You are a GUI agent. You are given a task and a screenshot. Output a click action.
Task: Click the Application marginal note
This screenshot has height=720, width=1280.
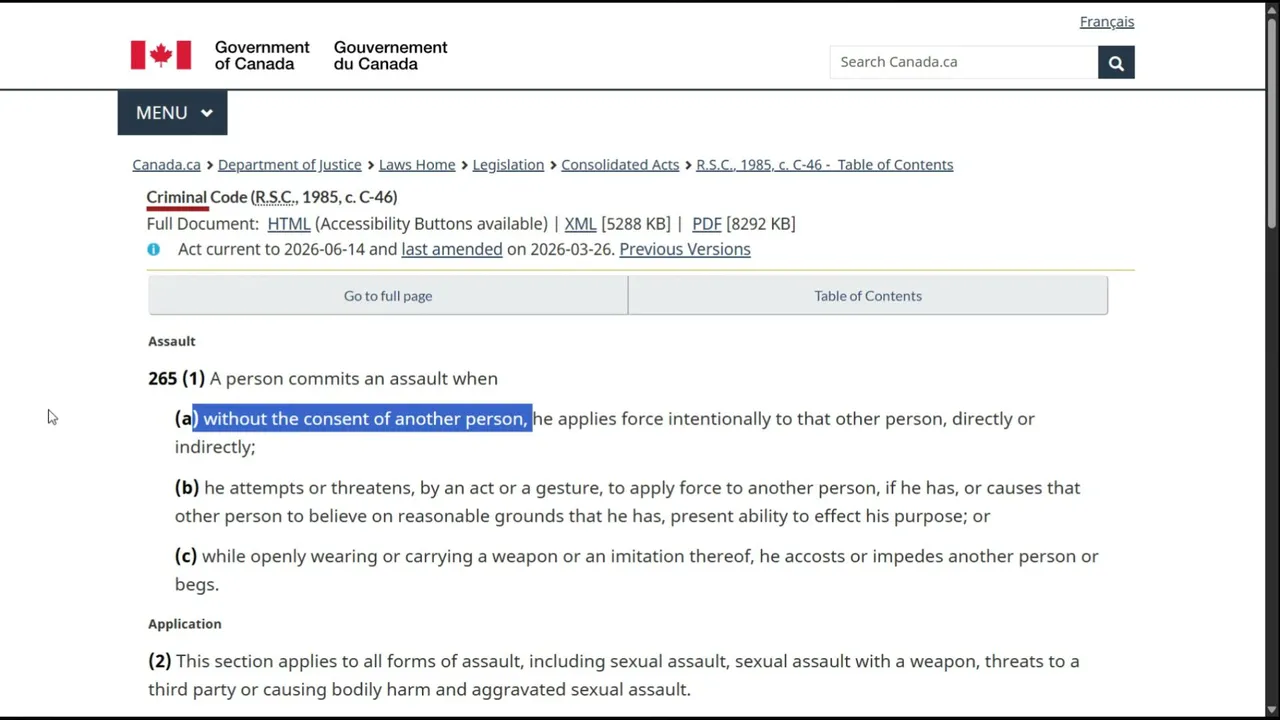[x=185, y=624]
